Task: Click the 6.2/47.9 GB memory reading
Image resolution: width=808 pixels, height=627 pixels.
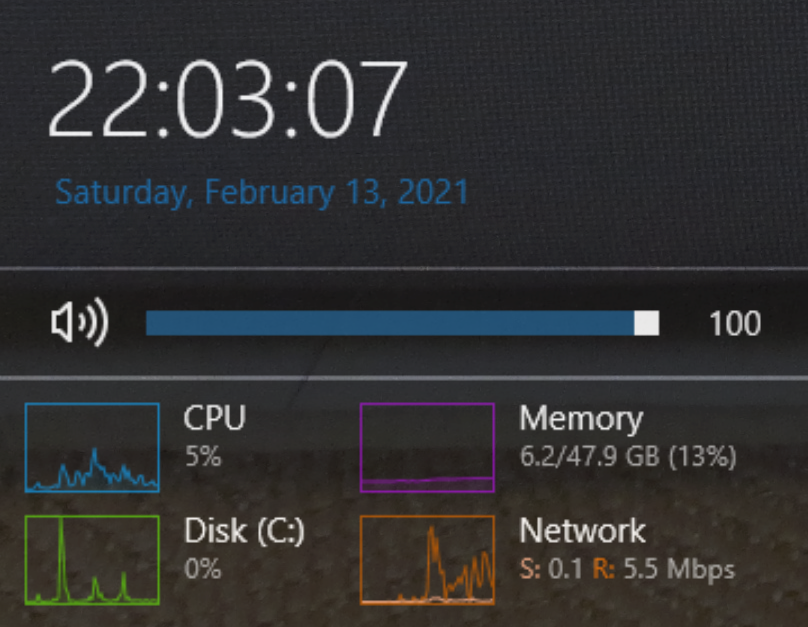Action: 628,457
